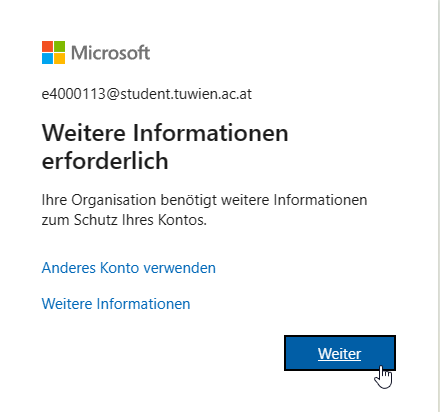Click the large heading word 'Informationen'

211,133
